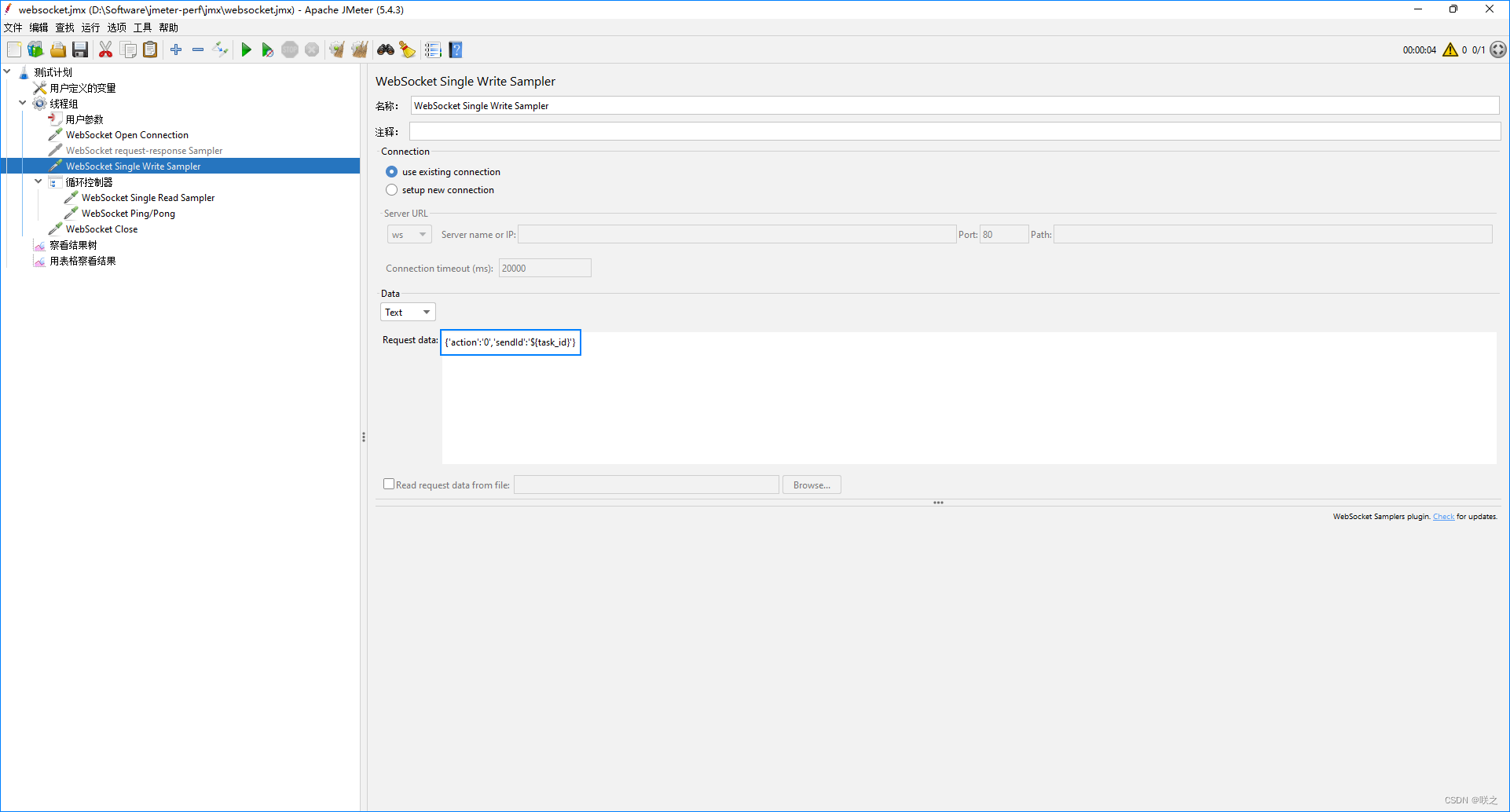Open the 工具 menu
Image resolution: width=1510 pixels, height=812 pixels.
pos(142,27)
